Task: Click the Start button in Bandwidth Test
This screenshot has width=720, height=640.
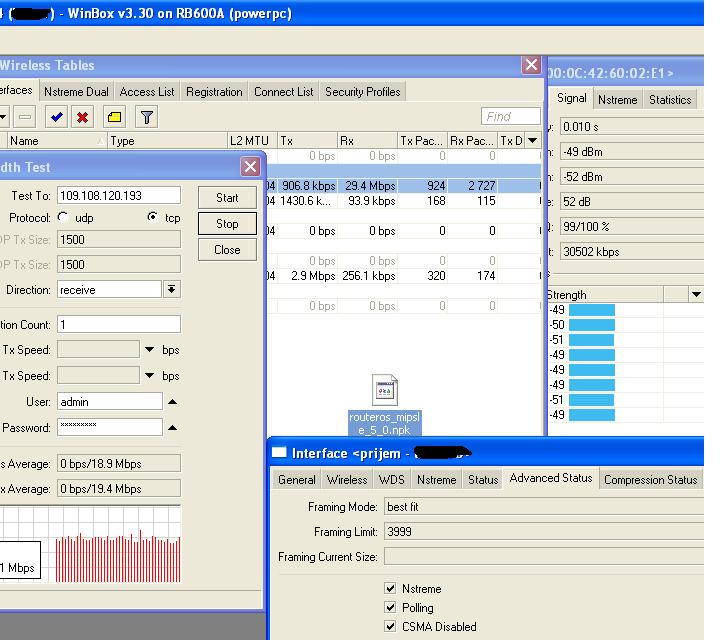Action: click(227, 198)
